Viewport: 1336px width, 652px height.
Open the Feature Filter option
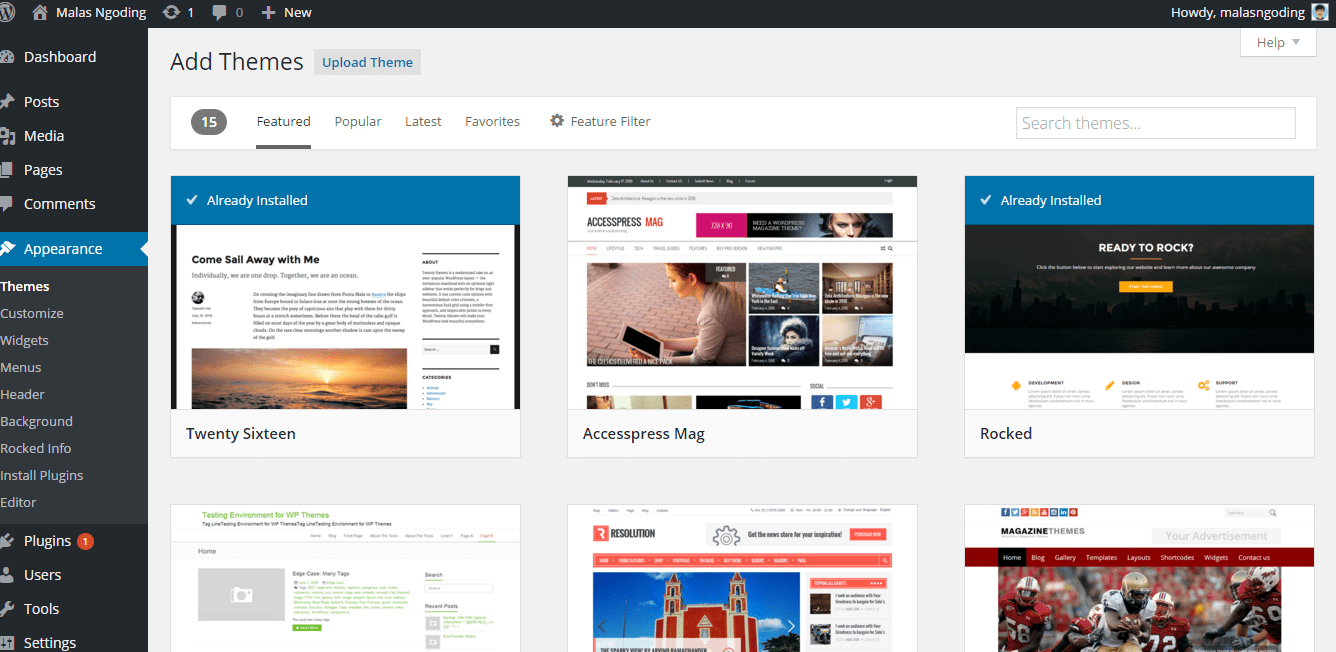pyautogui.click(x=600, y=121)
